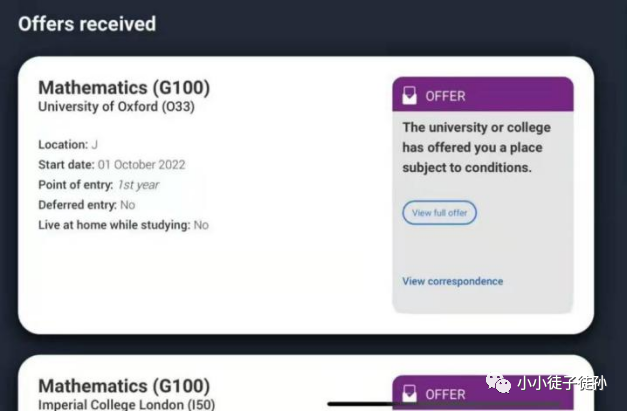This screenshot has width=627, height=411.
Task: Click the Deferred entry: No row
Action: click(87, 205)
